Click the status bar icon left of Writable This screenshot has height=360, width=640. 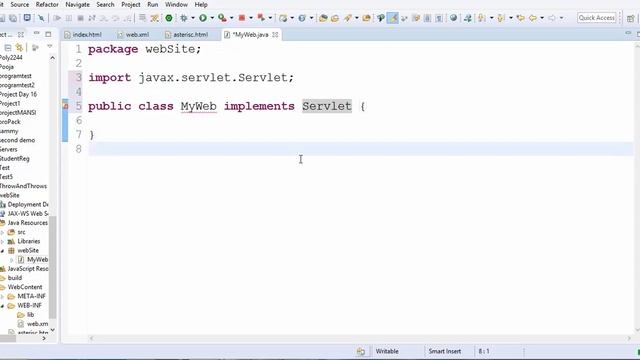pyautogui.click(x=360, y=351)
